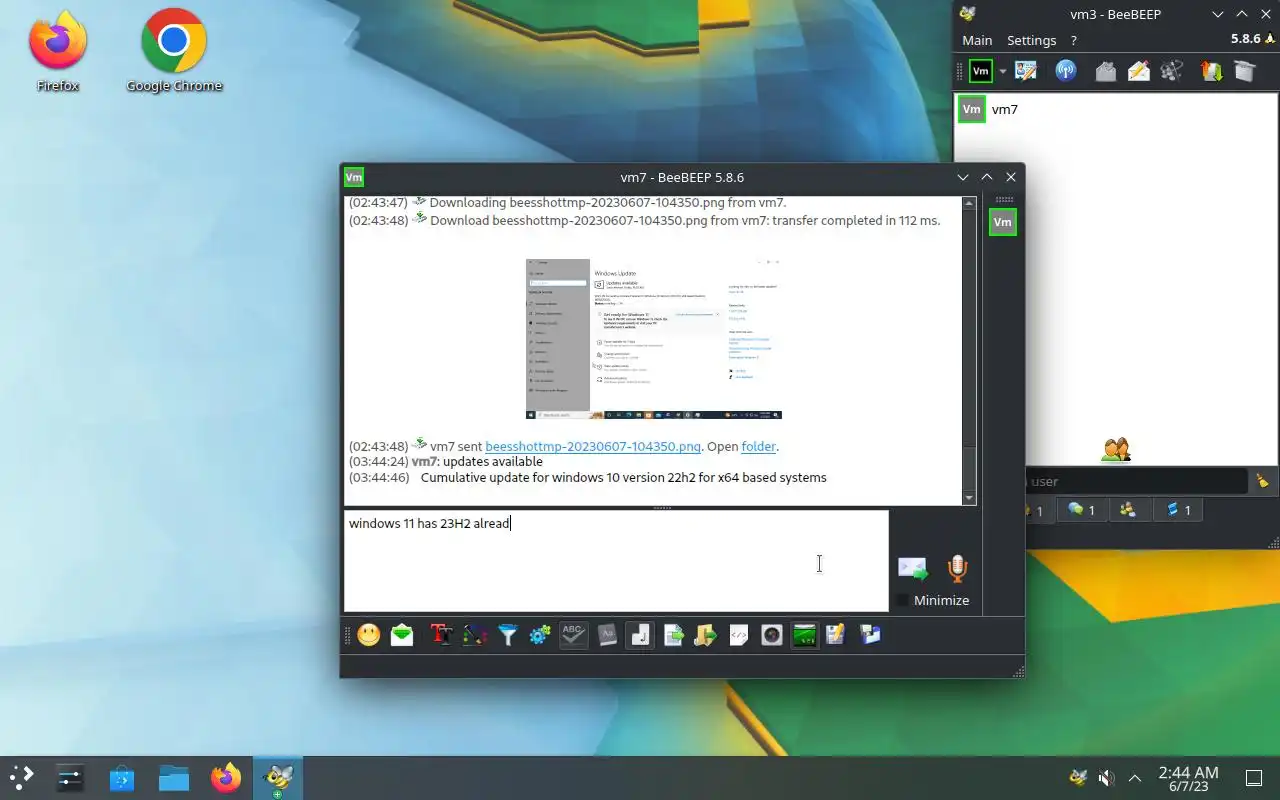Viewport: 1280px width, 800px height.
Task: Switch to the blue scroll history tab
Action: (1178, 510)
